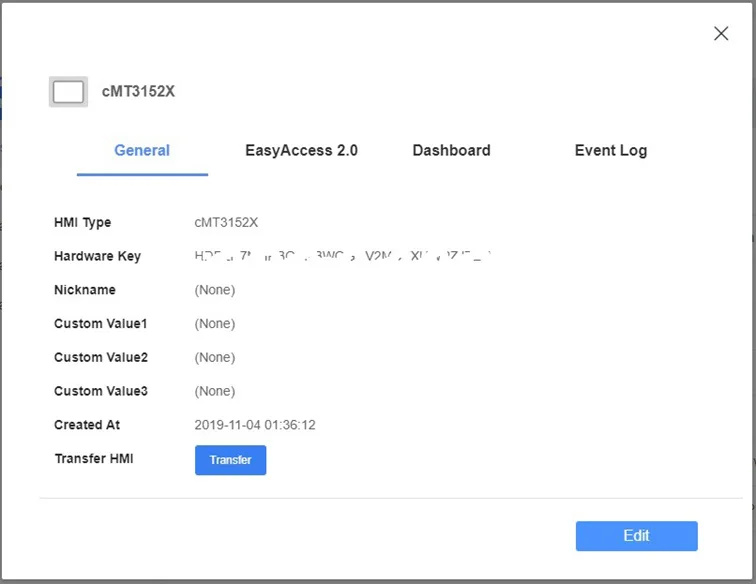This screenshot has height=584, width=756.
Task: Click the Edit button
Action: 636,536
